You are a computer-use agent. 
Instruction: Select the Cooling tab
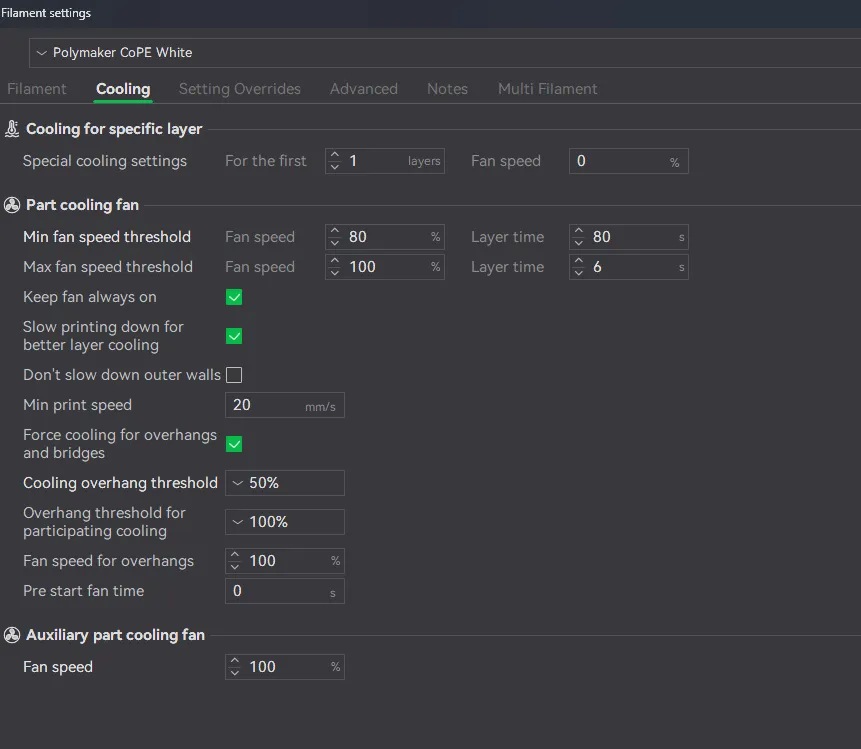click(123, 89)
